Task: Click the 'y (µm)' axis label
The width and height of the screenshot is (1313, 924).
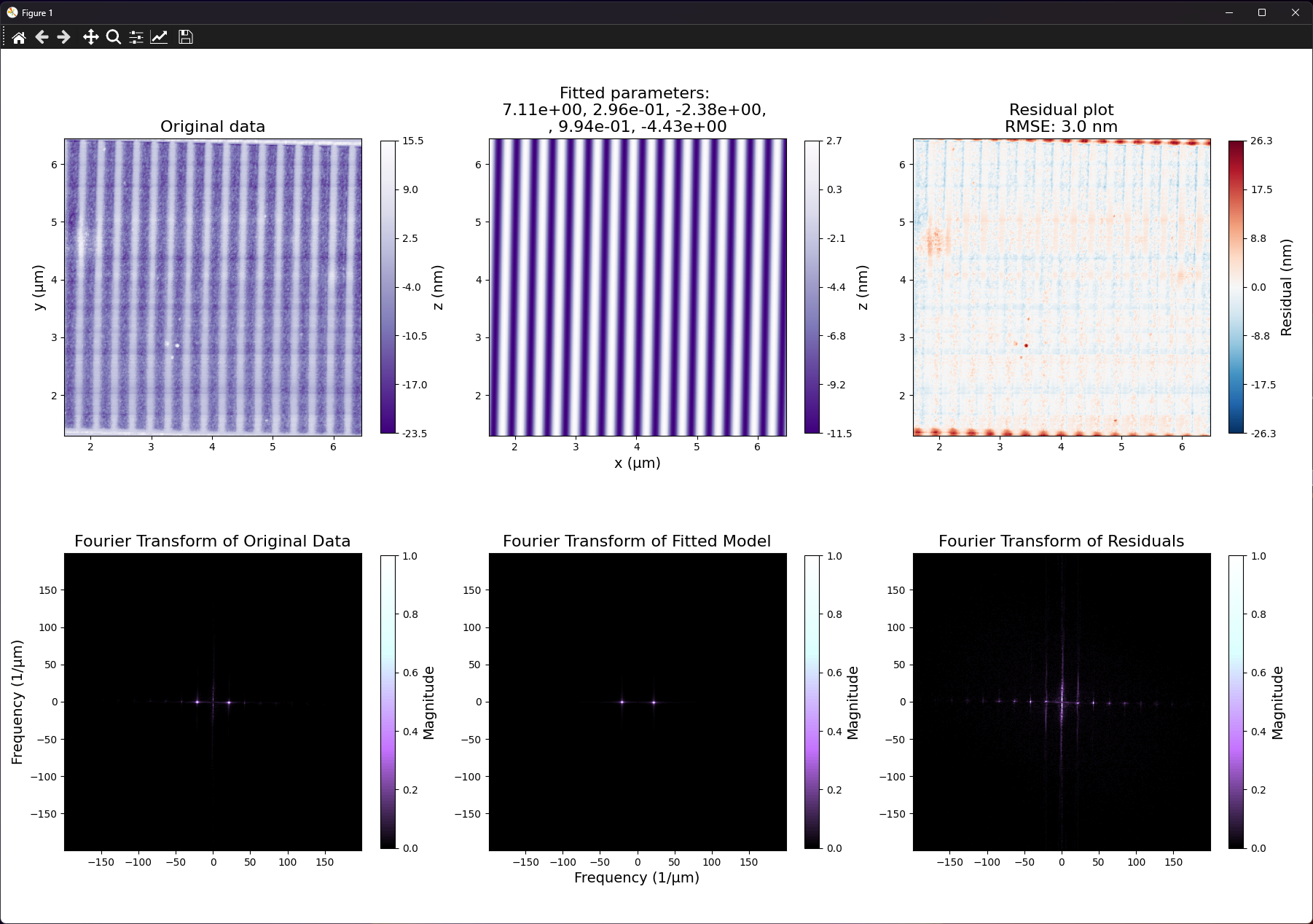Action: pyautogui.click(x=39, y=287)
